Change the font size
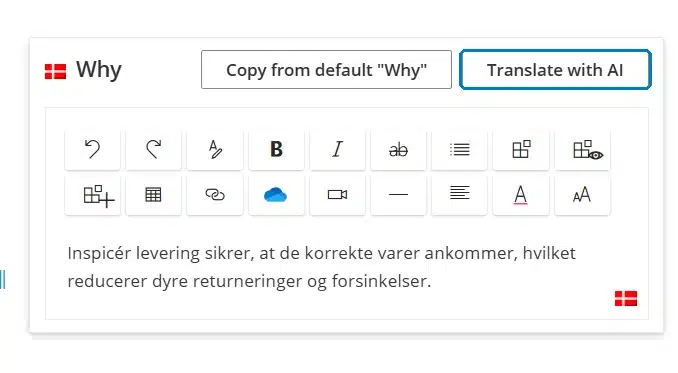The width and height of the screenshot is (678, 373). [582, 195]
